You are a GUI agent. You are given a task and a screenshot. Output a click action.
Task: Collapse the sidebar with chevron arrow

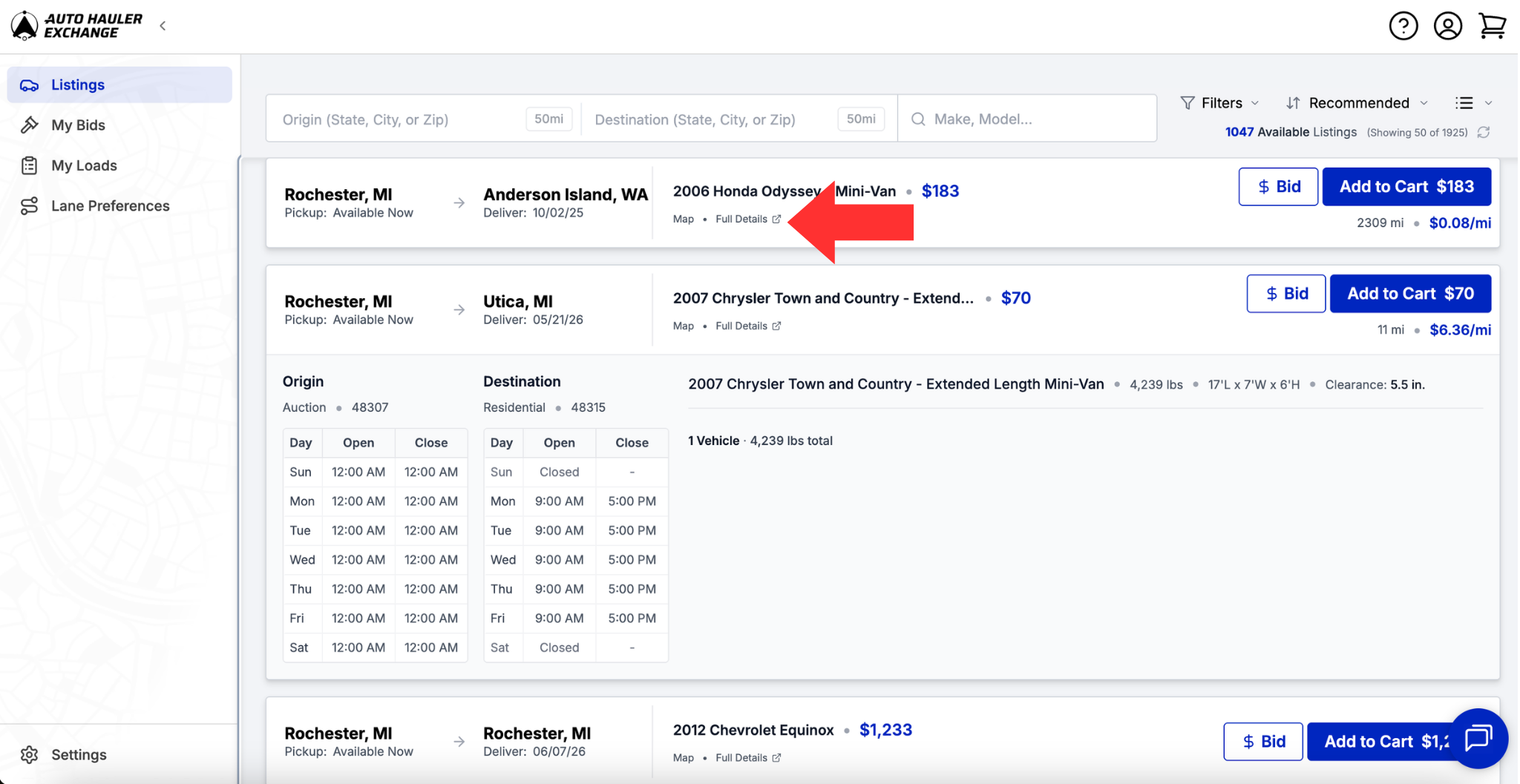pyautogui.click(x=163, y=26)
